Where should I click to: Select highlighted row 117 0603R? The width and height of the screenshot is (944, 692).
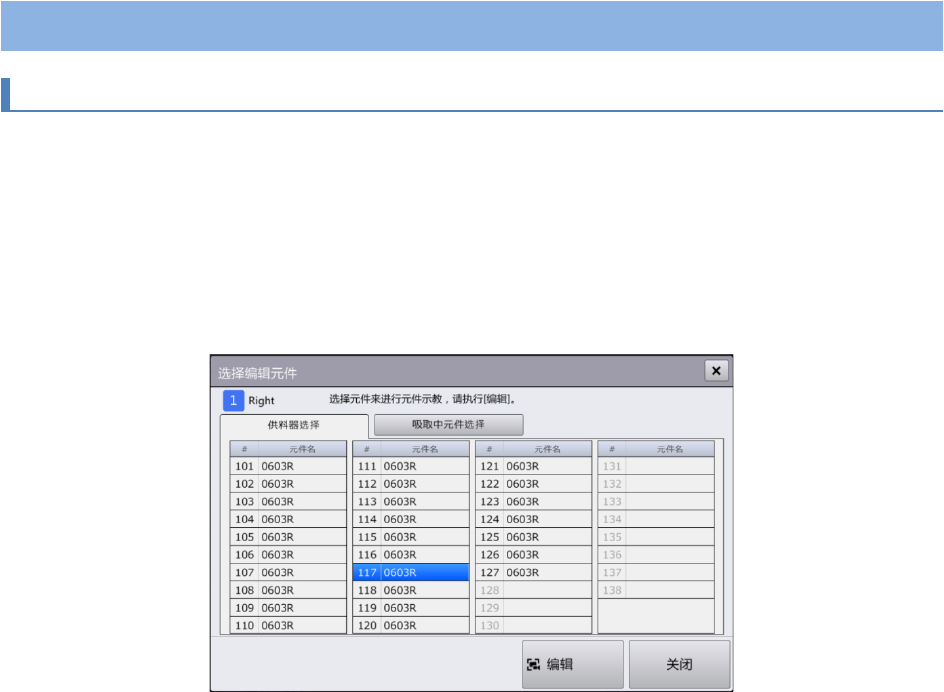tap(410, 572)
